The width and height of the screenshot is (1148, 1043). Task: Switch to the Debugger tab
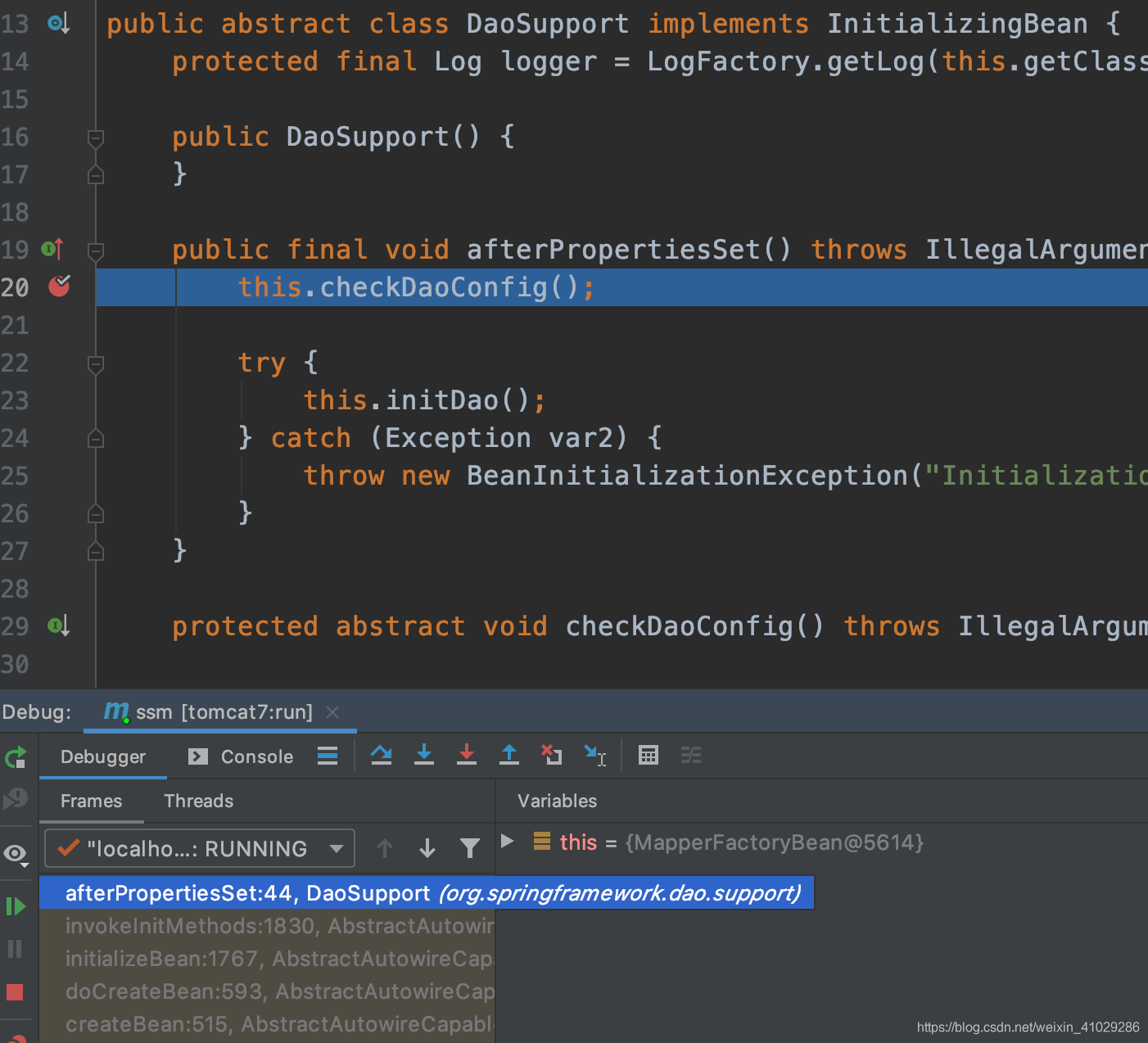tap(103, 756)
